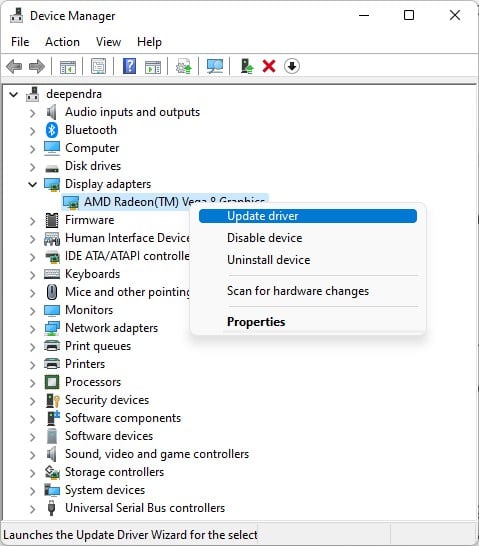479x546 pixels.
Task: Click the Device Manager title bar icon
Action: [16, 16]
